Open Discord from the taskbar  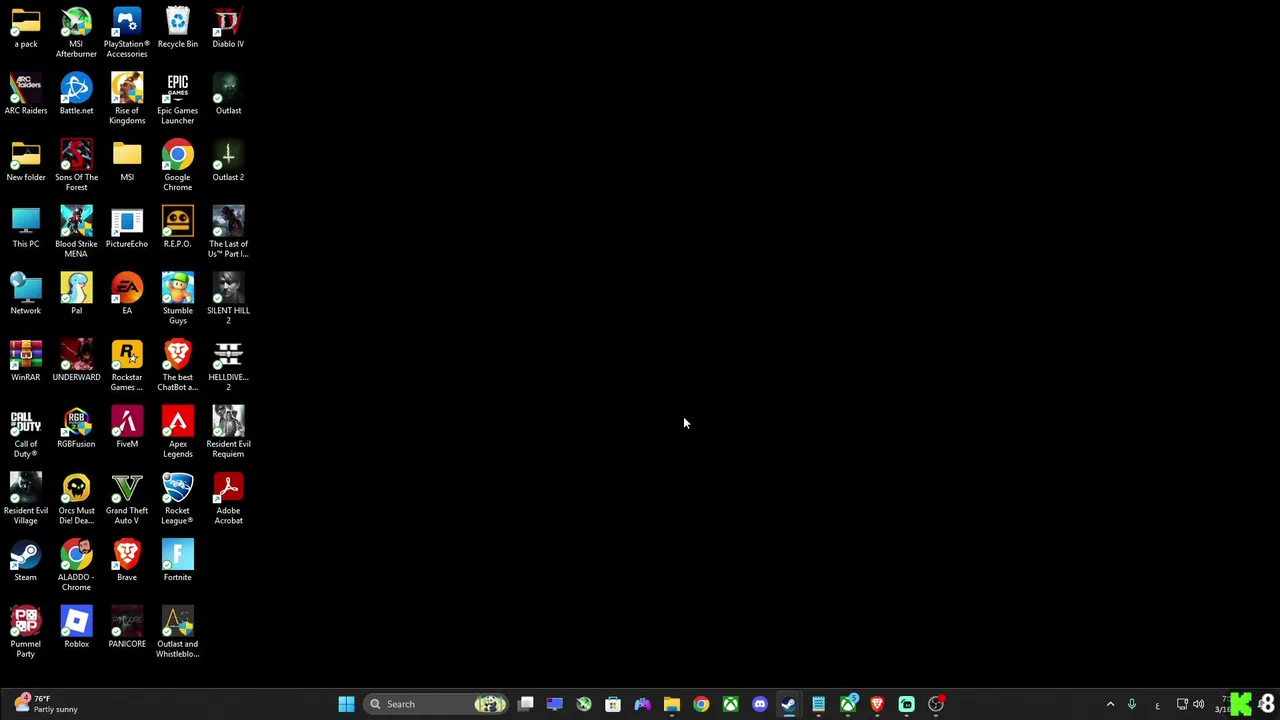tap(760, 704)
